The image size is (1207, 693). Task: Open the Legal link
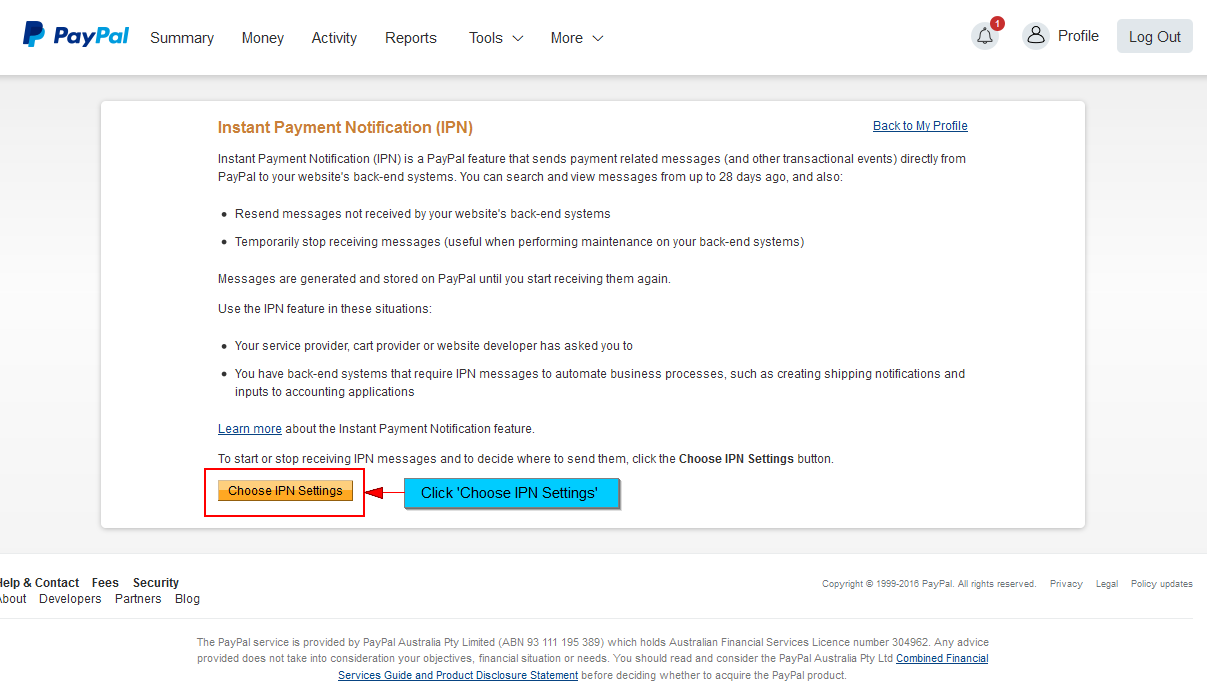tap(1107, 584)
